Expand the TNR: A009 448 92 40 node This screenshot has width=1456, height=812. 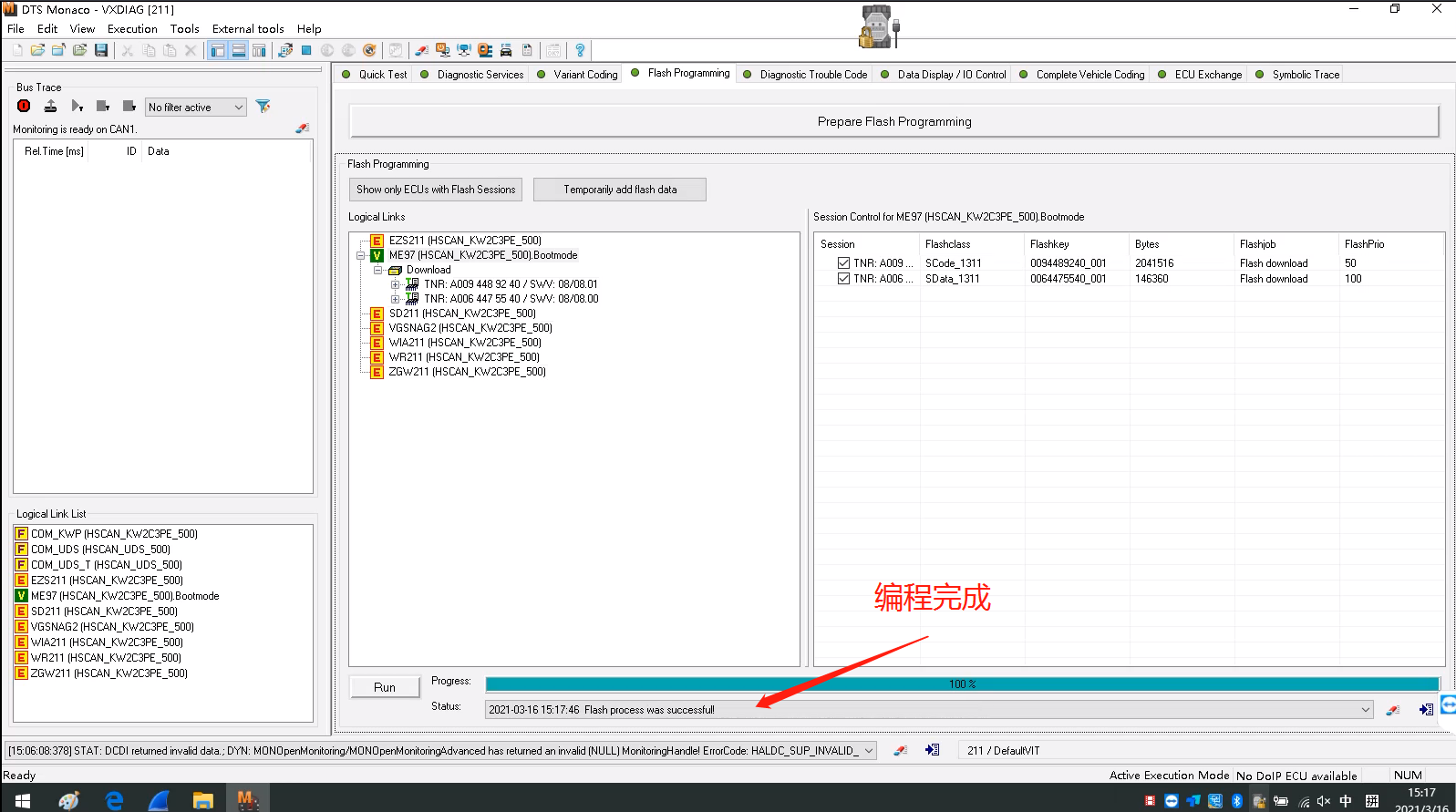[396, 285]
